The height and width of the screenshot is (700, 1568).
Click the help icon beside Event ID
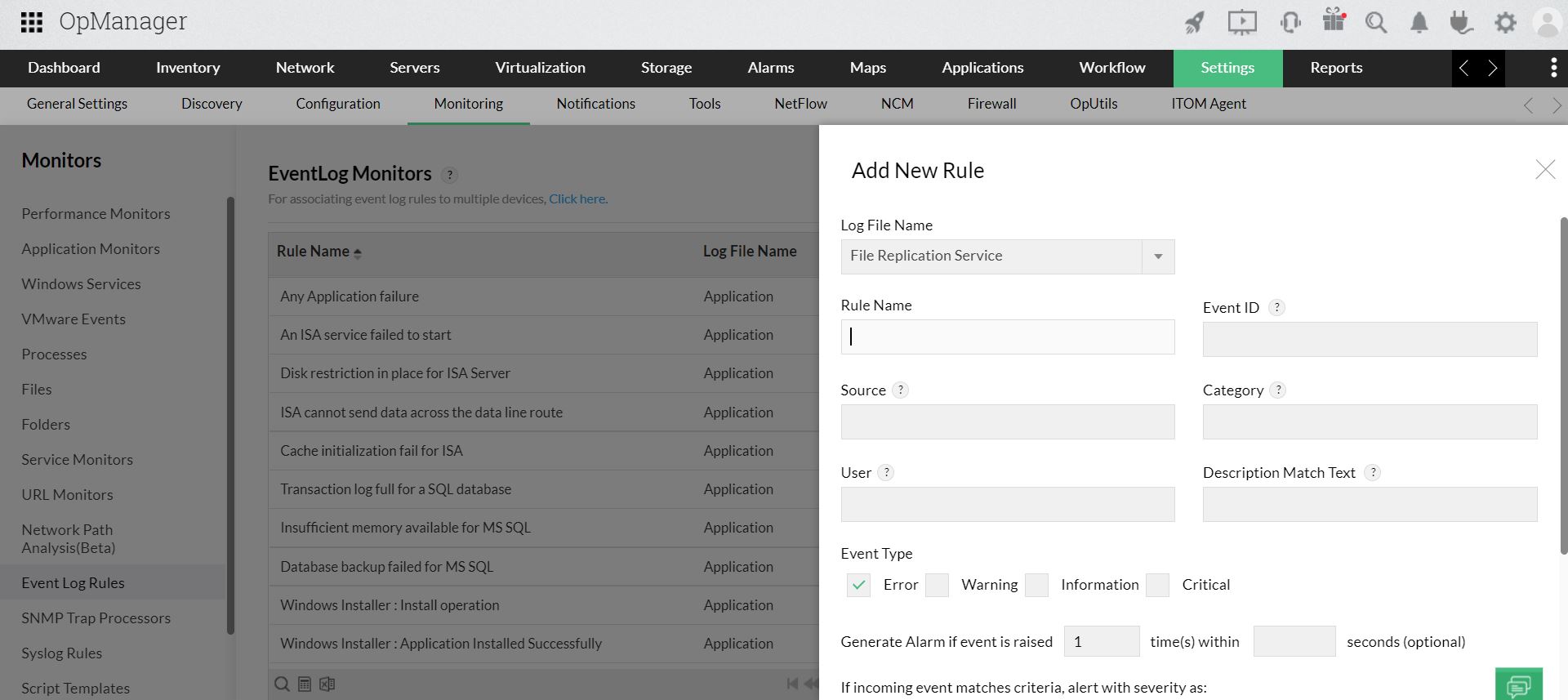[x=1277, y=308]
